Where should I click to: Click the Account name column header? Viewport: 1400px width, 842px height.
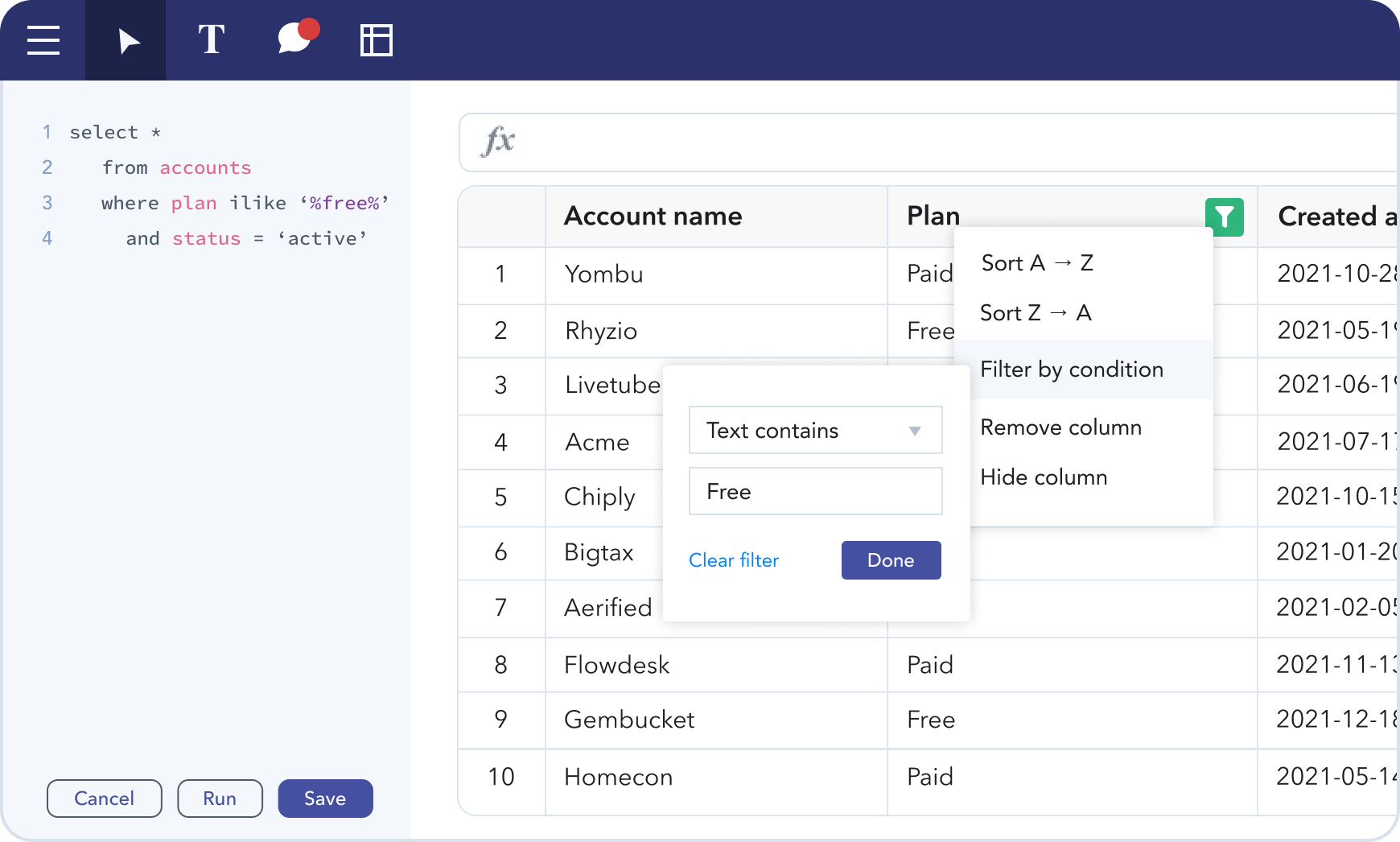(x=653, y=217)
